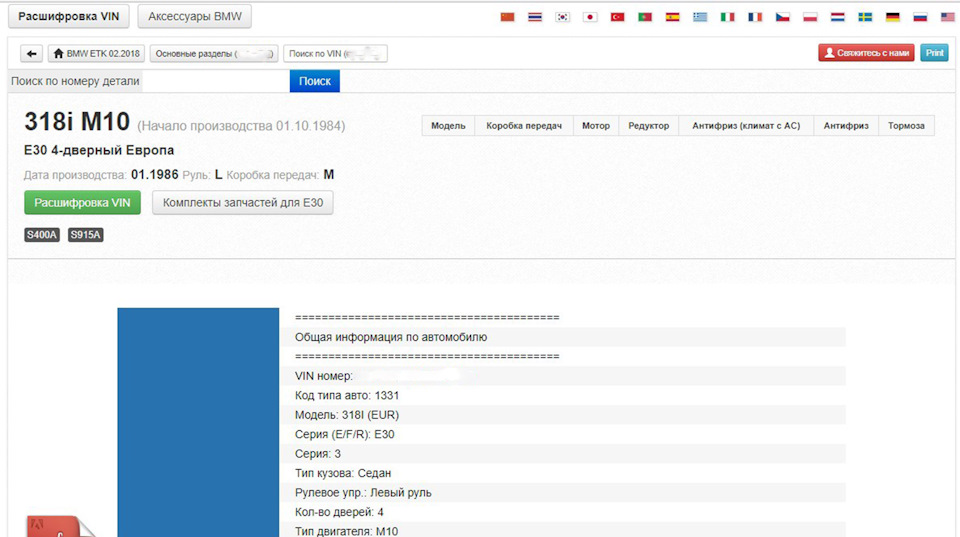Open the Поиск по VIN breadcrumb
The width and height of the screenshot is (960, 537).
click(x=335, y=53)
